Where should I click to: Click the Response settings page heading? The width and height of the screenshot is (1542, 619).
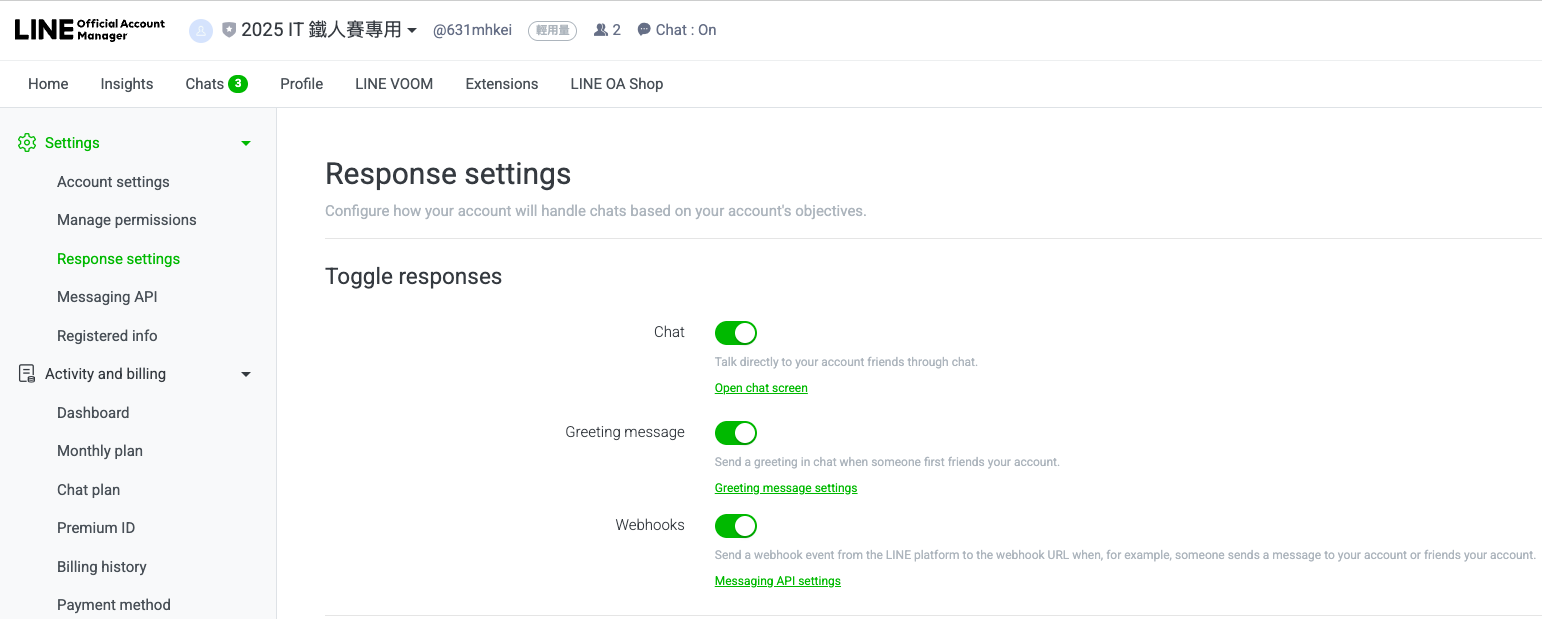[x=448, y=174]
